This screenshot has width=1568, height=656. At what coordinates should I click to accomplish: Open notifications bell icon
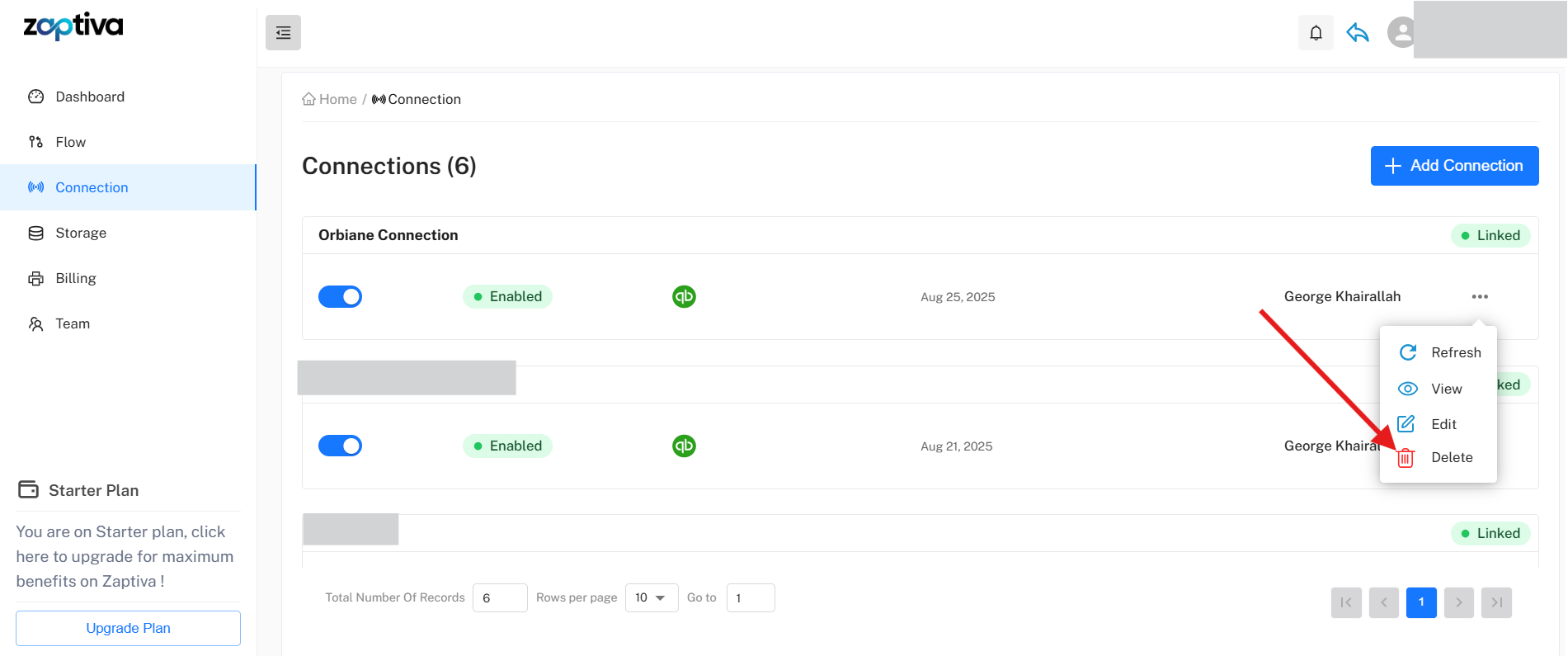coord(1316,33)
